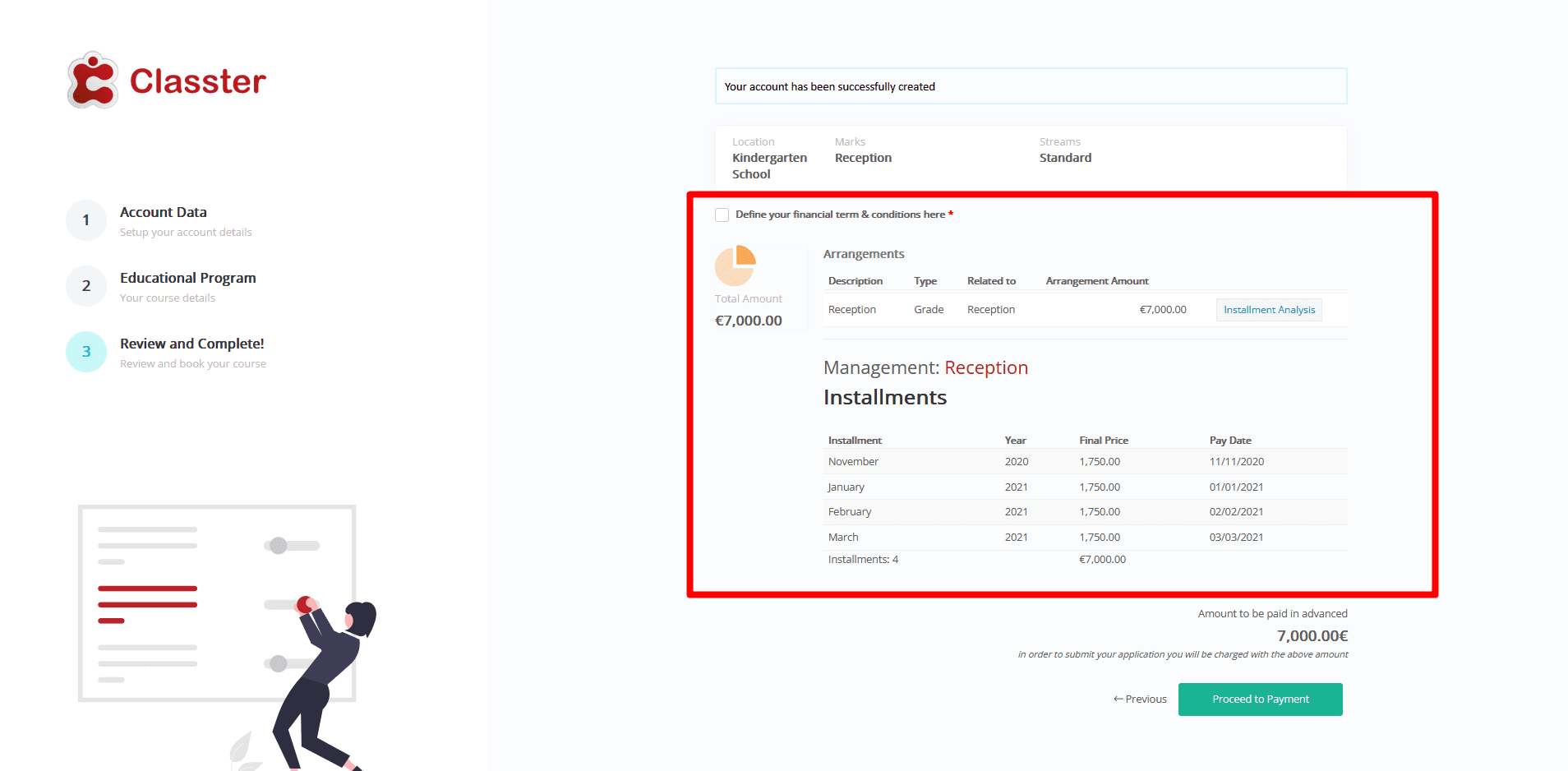Click the Installment column header
Screen dimensions: 1568x771
click(x=855, y=441)
